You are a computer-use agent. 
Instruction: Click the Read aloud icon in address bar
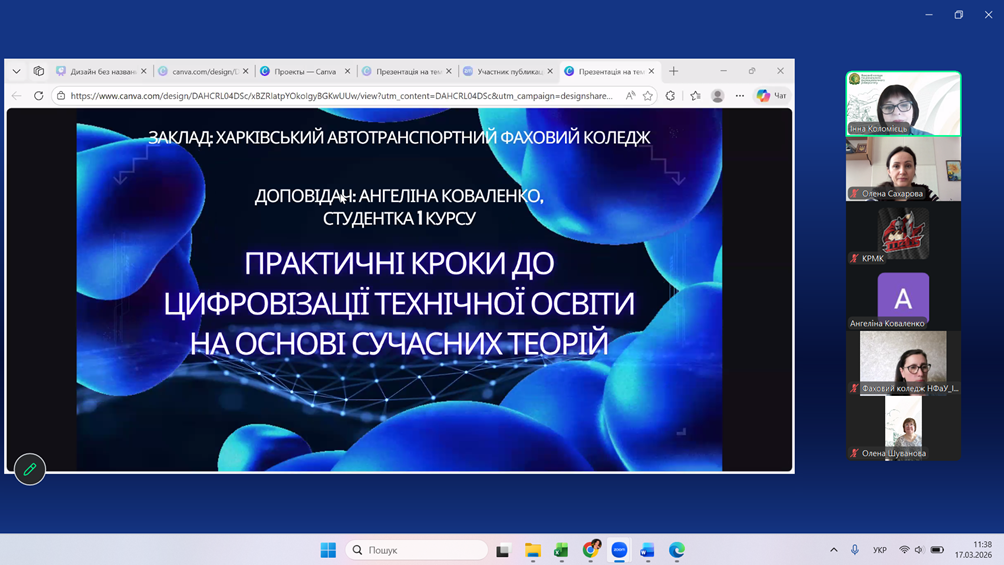point(630,96)
